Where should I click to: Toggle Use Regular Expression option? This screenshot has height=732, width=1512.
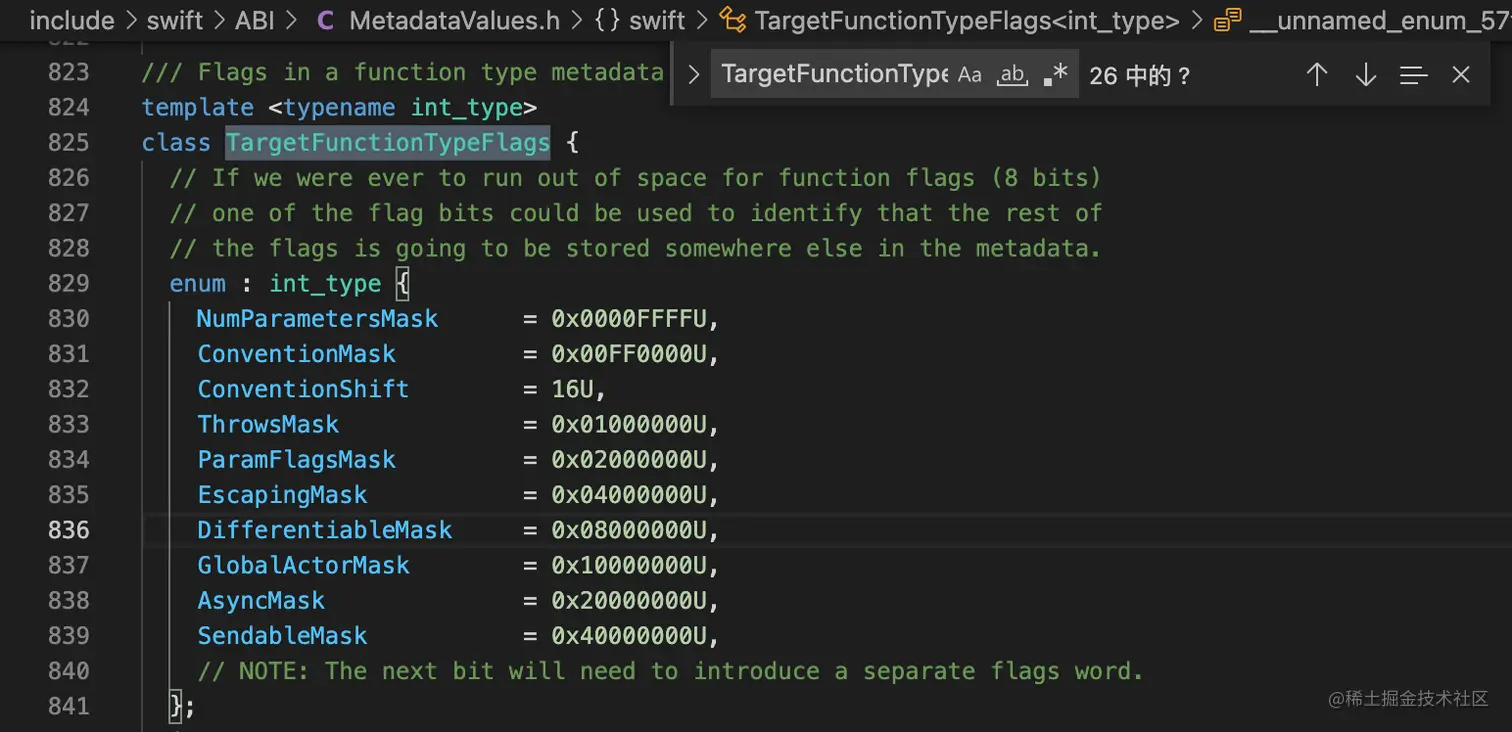pos(1055,75)
